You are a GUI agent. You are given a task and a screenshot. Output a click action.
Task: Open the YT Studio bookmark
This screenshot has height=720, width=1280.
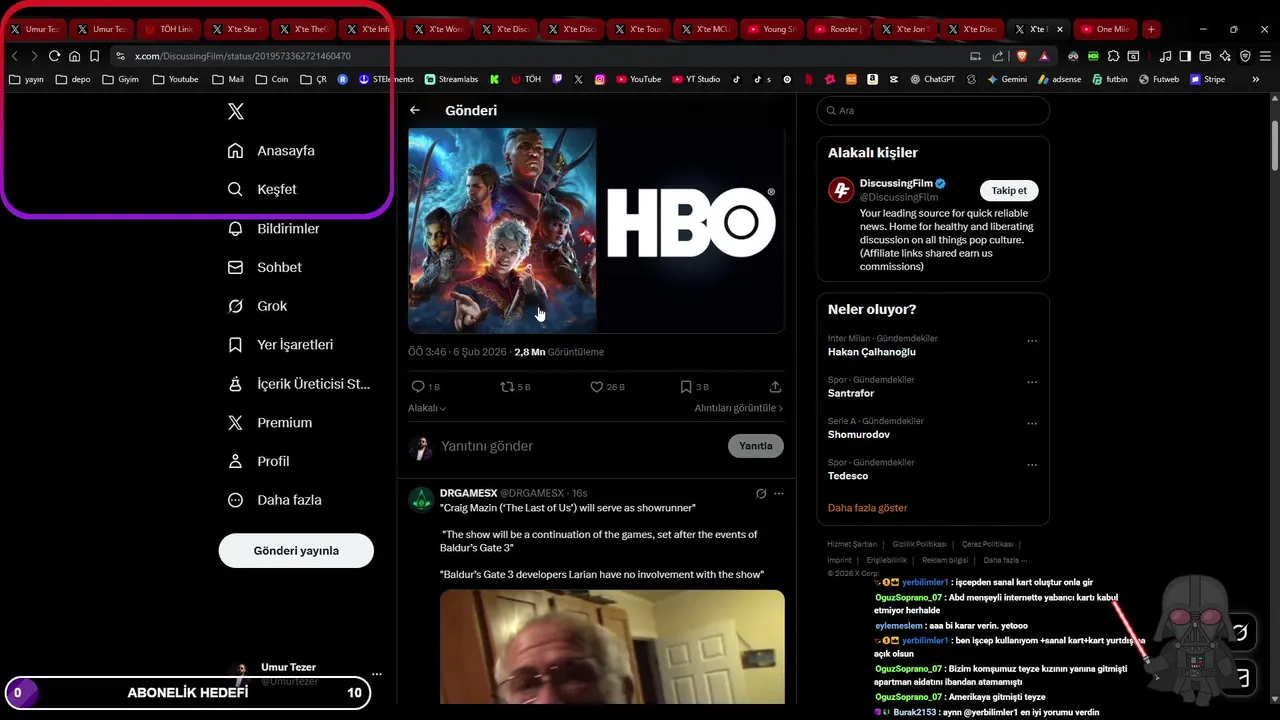(x=696, y=79)
